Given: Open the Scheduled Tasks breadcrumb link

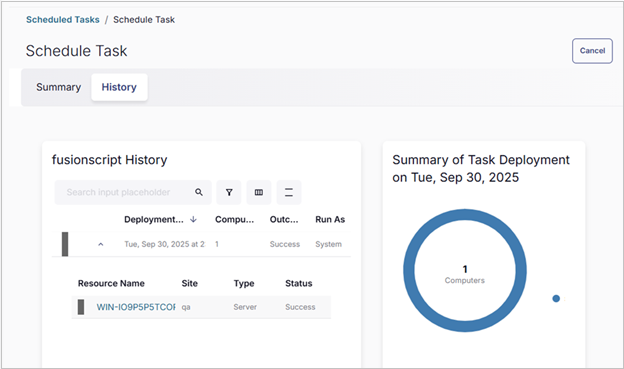Looking at the screenshot, I should 63,20.
